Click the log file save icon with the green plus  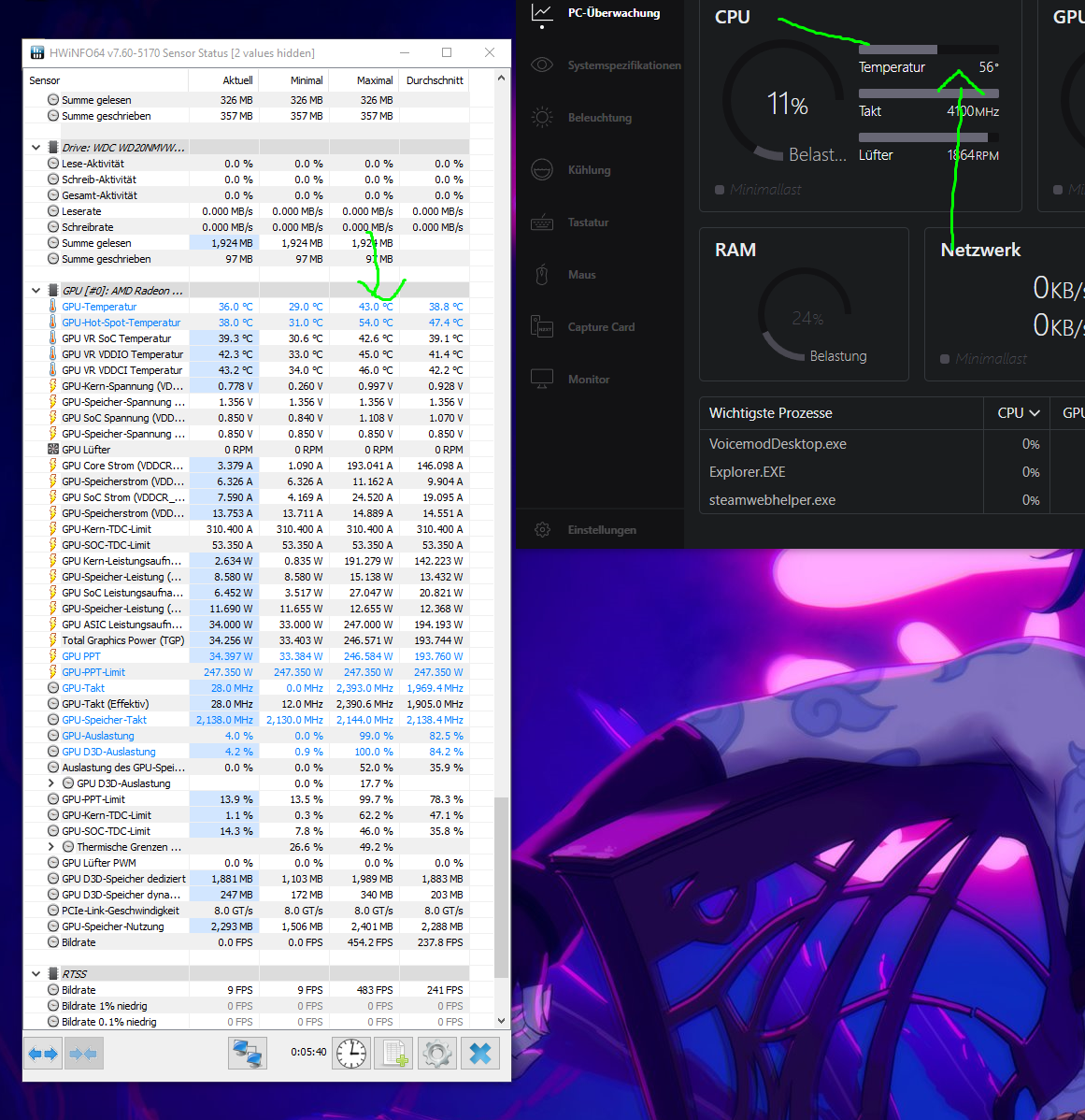pos(394,1053)
